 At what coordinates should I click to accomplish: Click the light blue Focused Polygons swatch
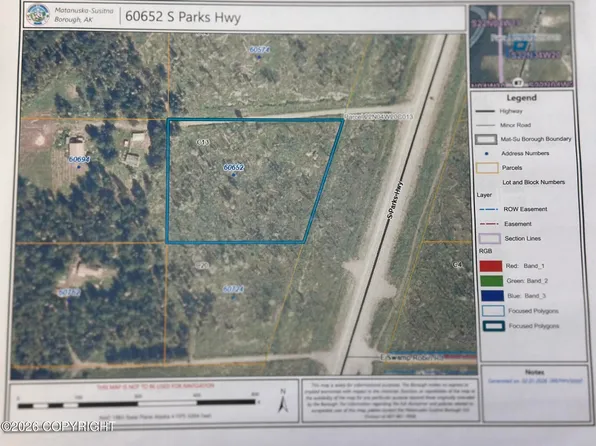pyautogui.click(x=493, y=311)
